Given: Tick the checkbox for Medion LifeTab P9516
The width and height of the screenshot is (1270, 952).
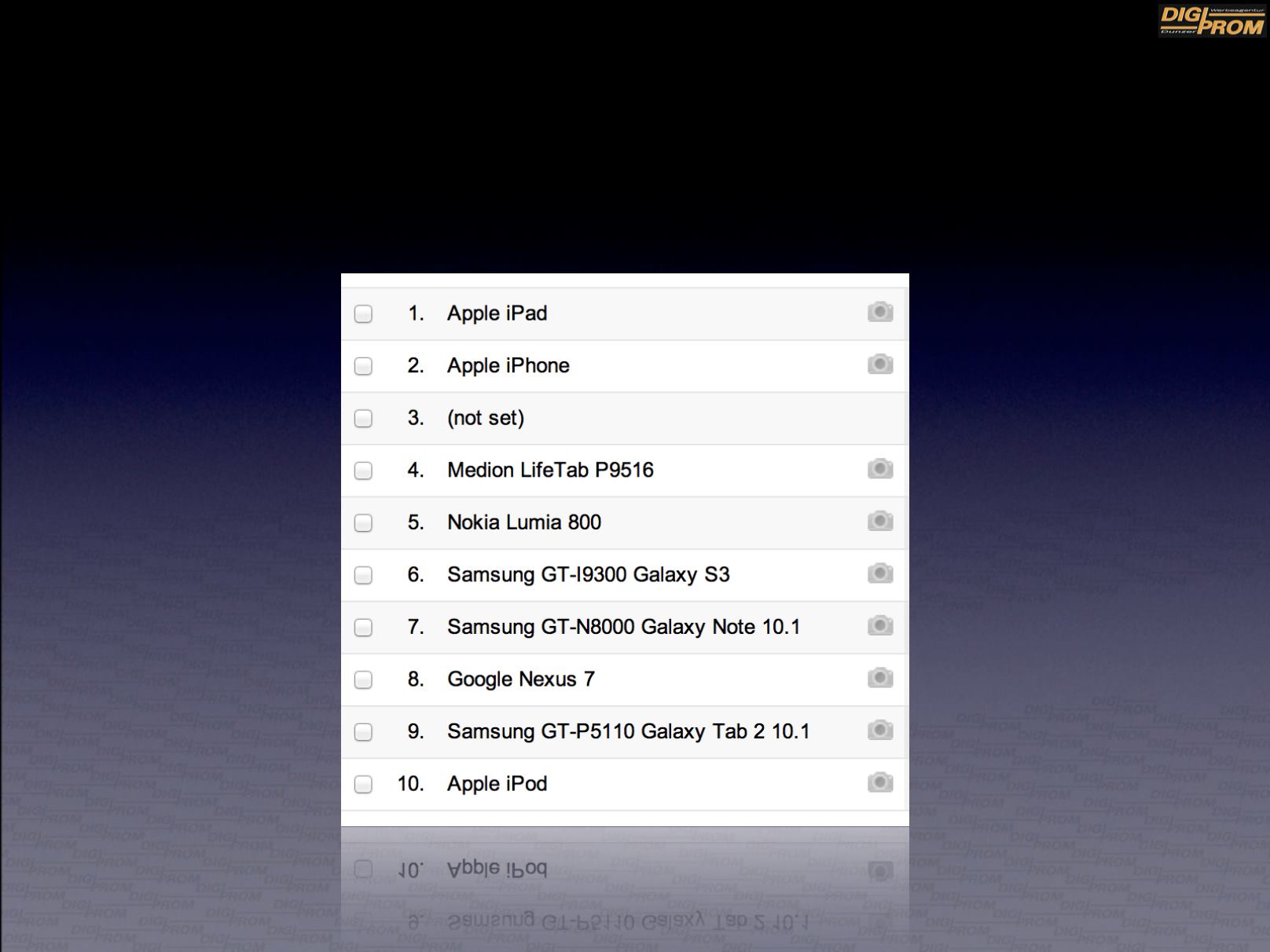Looking at the screenshot, I should point(363,471).
